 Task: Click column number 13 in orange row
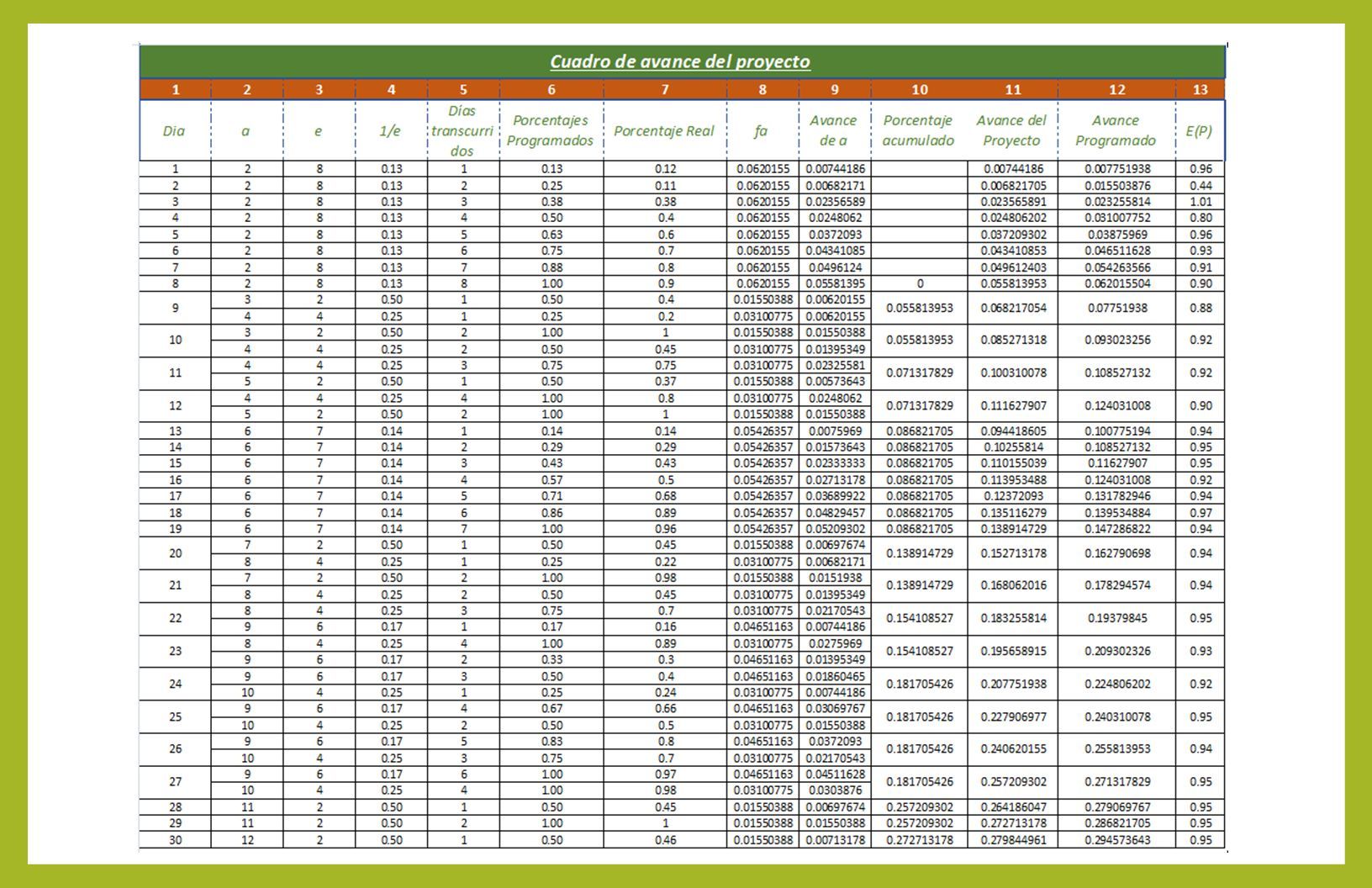tap(1200, 89)
